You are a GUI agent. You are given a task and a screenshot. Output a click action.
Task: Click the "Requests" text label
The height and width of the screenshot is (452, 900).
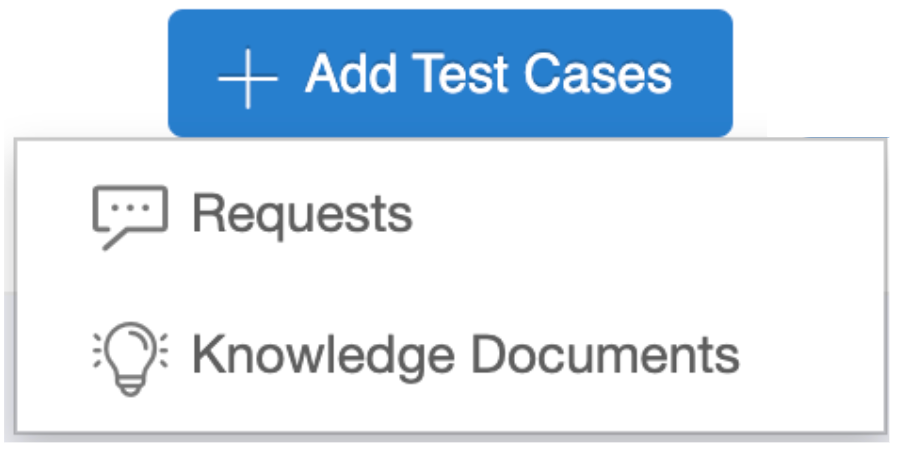coord(301,214)
